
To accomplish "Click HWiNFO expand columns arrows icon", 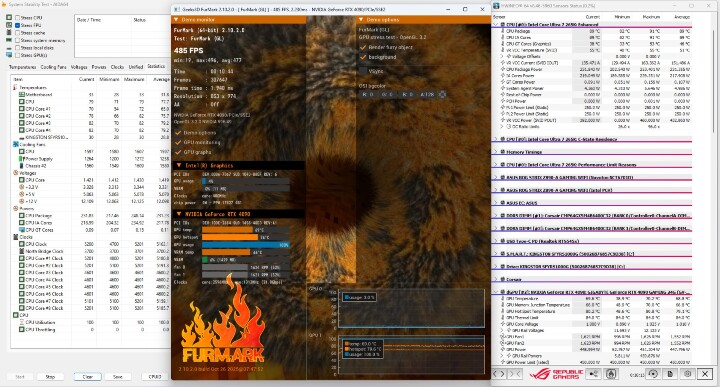I will pos(499,374).
